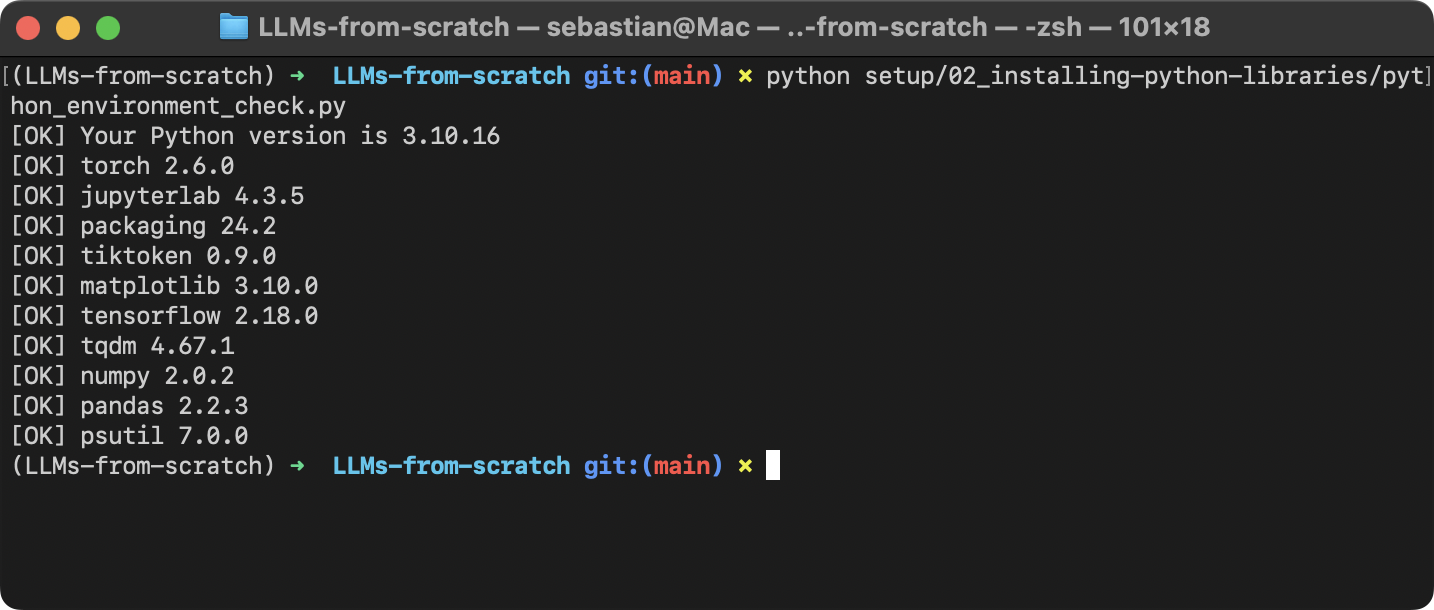The image size is (1434, 610).
Task: Click the 'psutil 7.0.0' output line
Action: point(129,436)
